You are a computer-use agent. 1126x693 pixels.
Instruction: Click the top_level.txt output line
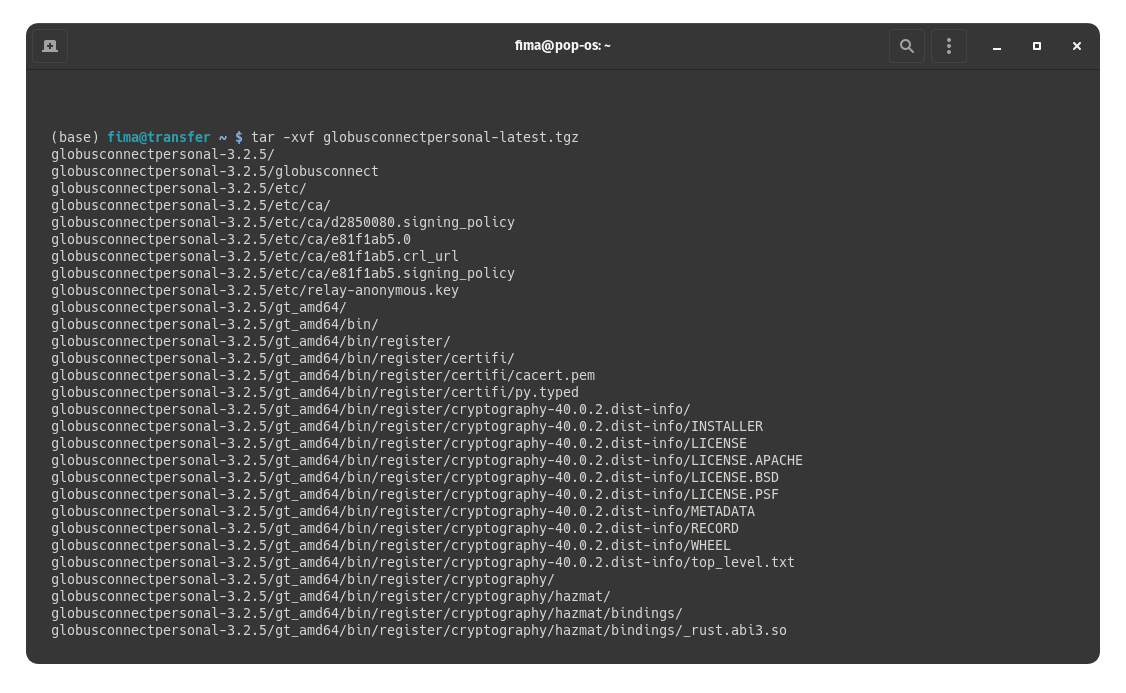[x=423, y=562]
